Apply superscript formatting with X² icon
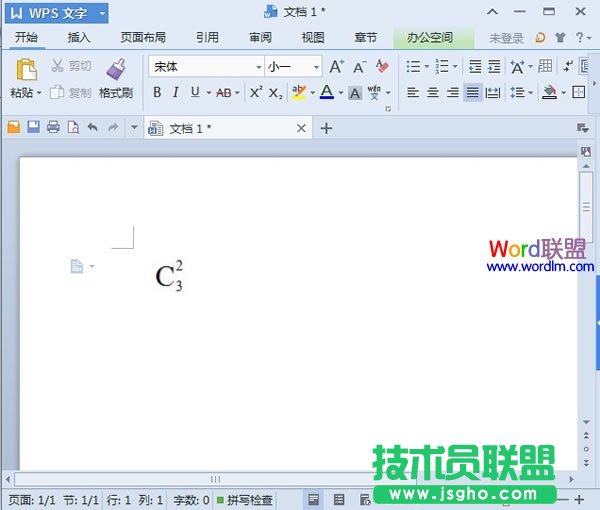Image resolution: width=600 pixels, height=510 pixels. 255,92
